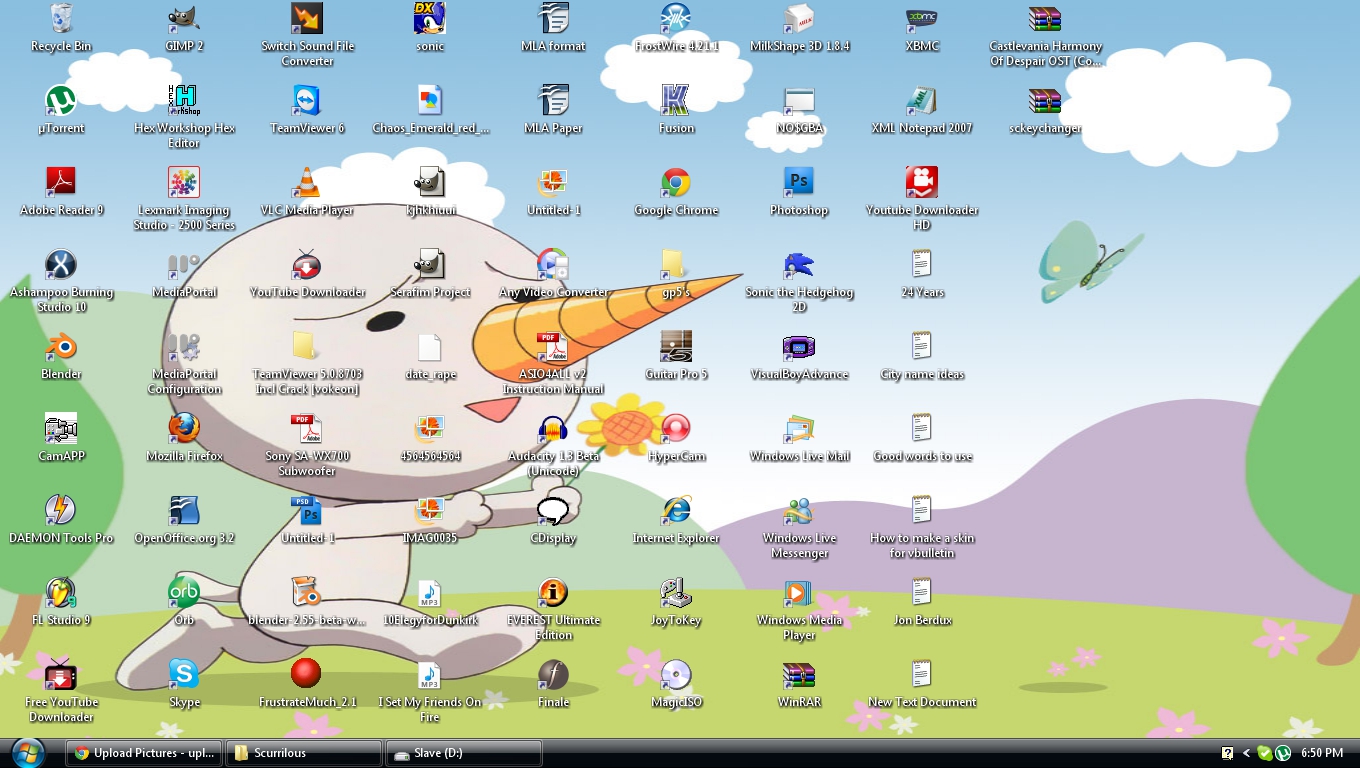Launch Audacity 1.3 Beta (Unicode)
This screenshot has width=1360, height=768.
click(x=553, y=428)
